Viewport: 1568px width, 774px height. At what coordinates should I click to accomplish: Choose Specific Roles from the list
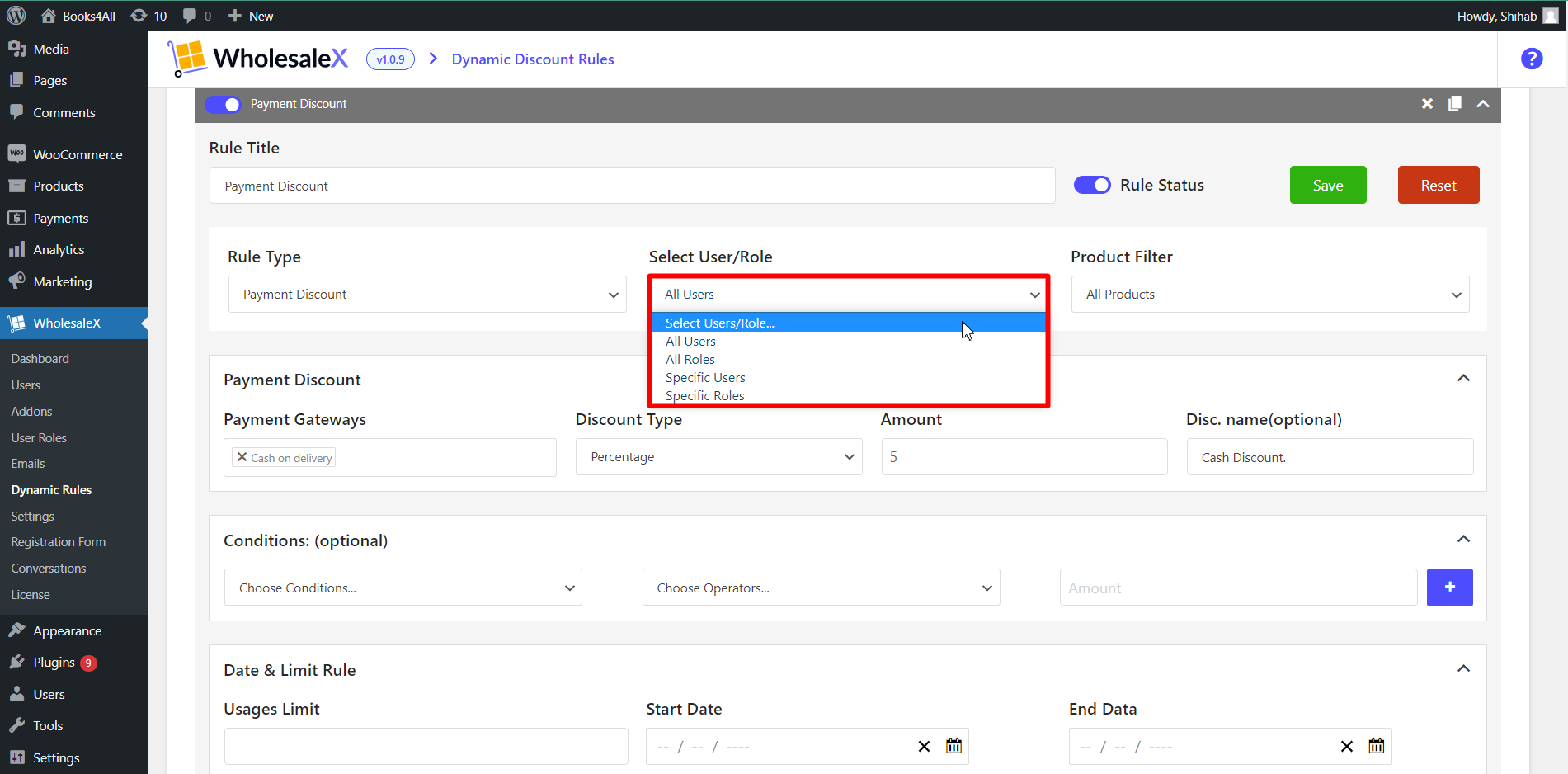[849, 395]
